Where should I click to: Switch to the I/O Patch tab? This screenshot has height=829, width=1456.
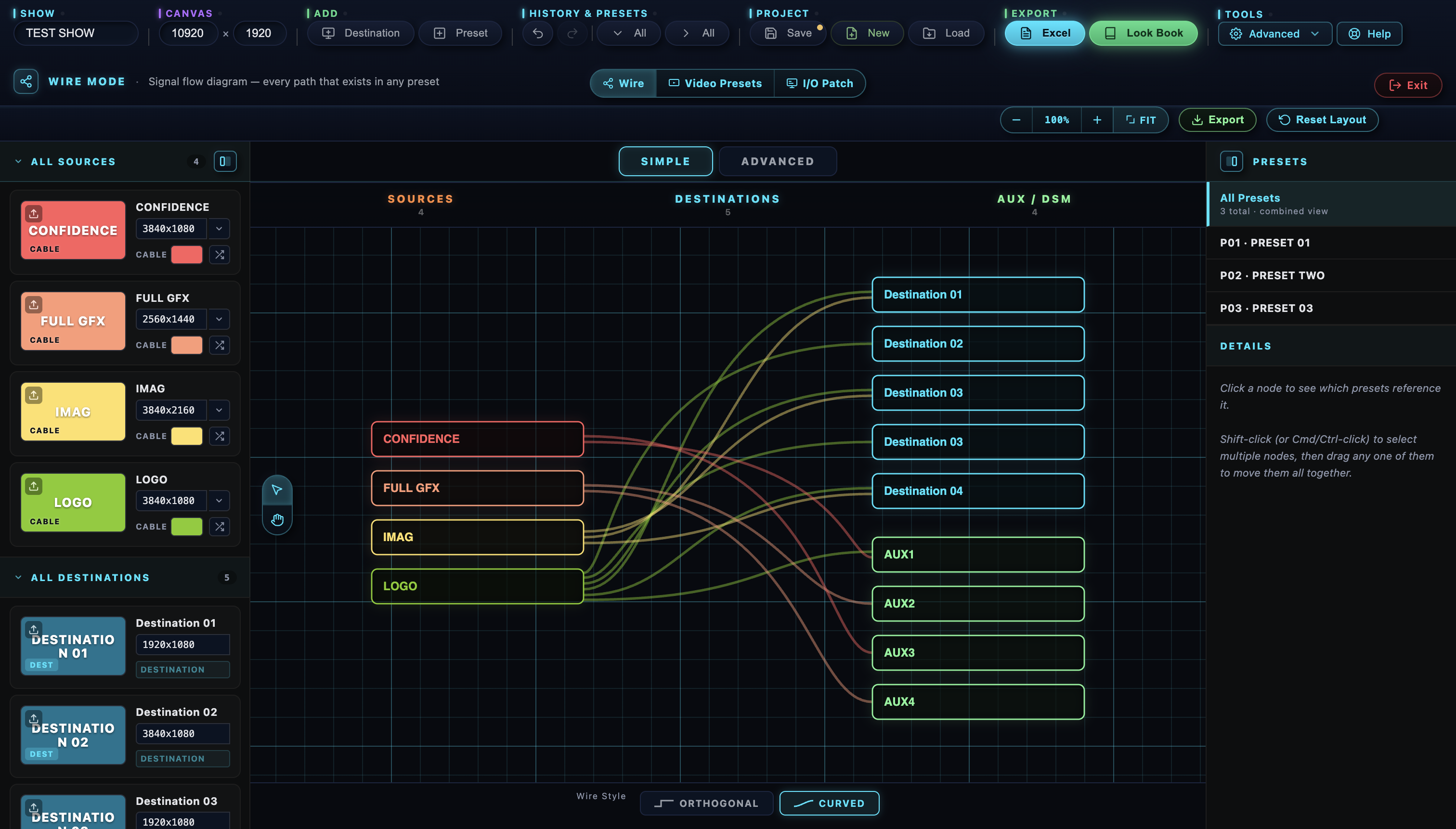click(819, 83)
